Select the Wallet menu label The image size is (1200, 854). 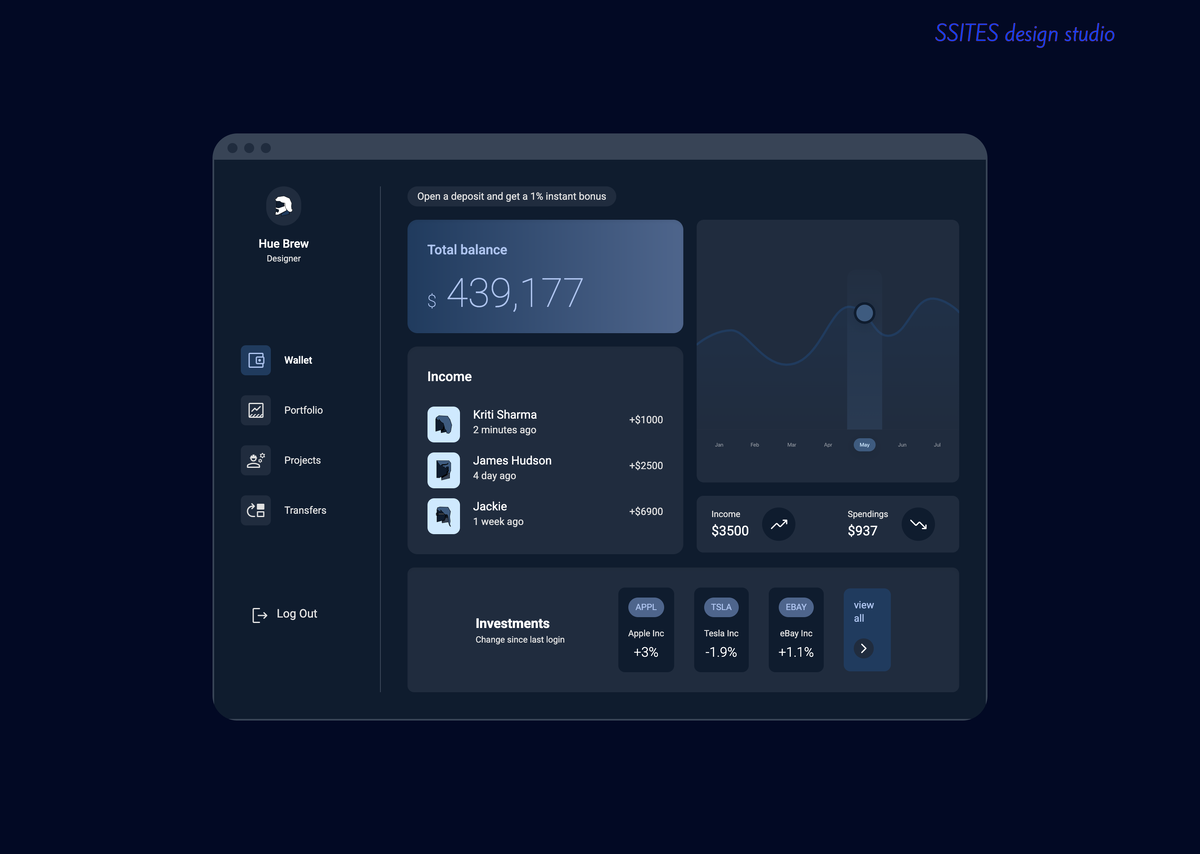(x=298, y=360)
